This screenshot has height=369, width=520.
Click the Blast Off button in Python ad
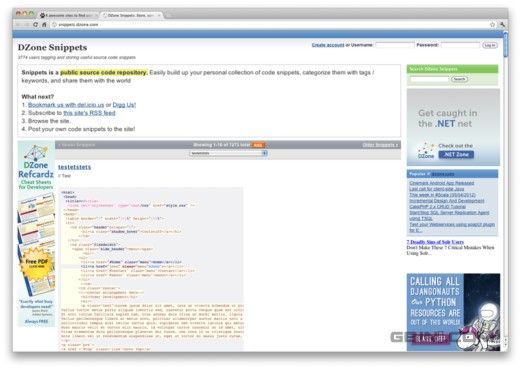point(430,339)
